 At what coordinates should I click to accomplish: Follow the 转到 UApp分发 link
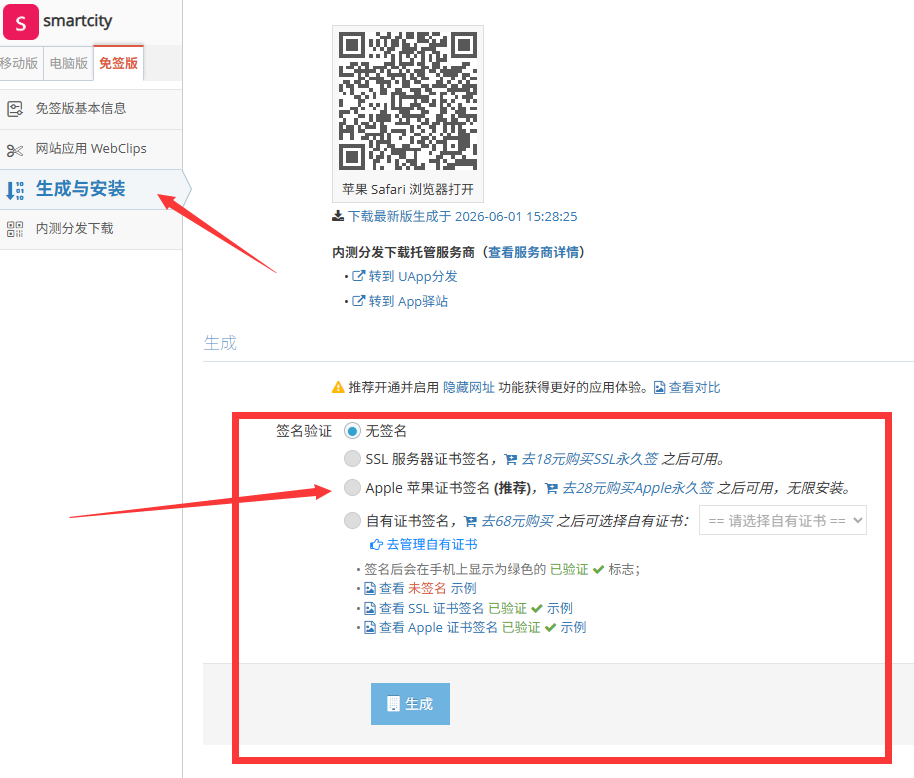413,276
